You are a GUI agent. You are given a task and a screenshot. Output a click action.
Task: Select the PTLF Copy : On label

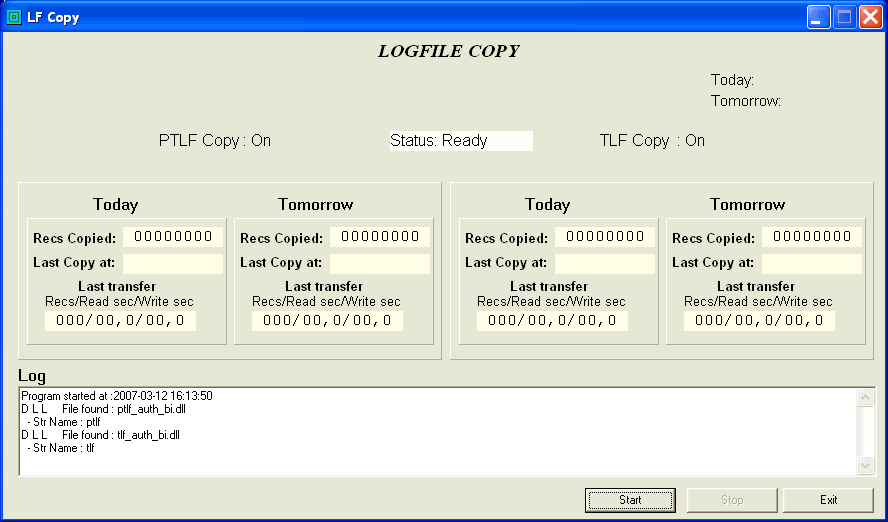[x=215, y=141]
